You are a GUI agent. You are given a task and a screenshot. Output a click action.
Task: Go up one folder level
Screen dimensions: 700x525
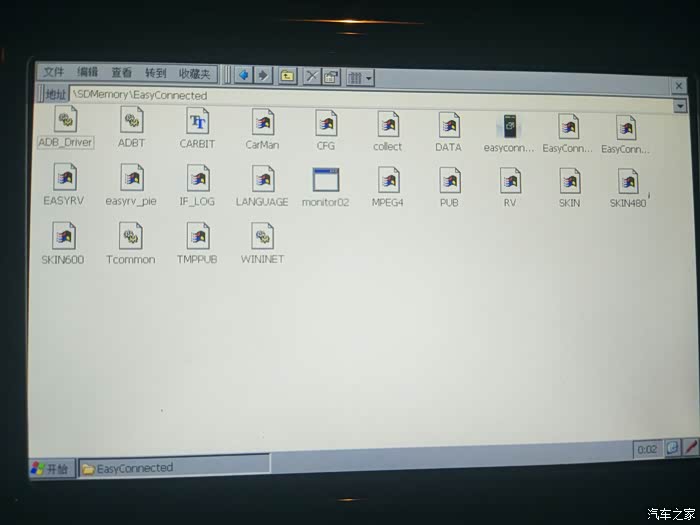point(288,76)
